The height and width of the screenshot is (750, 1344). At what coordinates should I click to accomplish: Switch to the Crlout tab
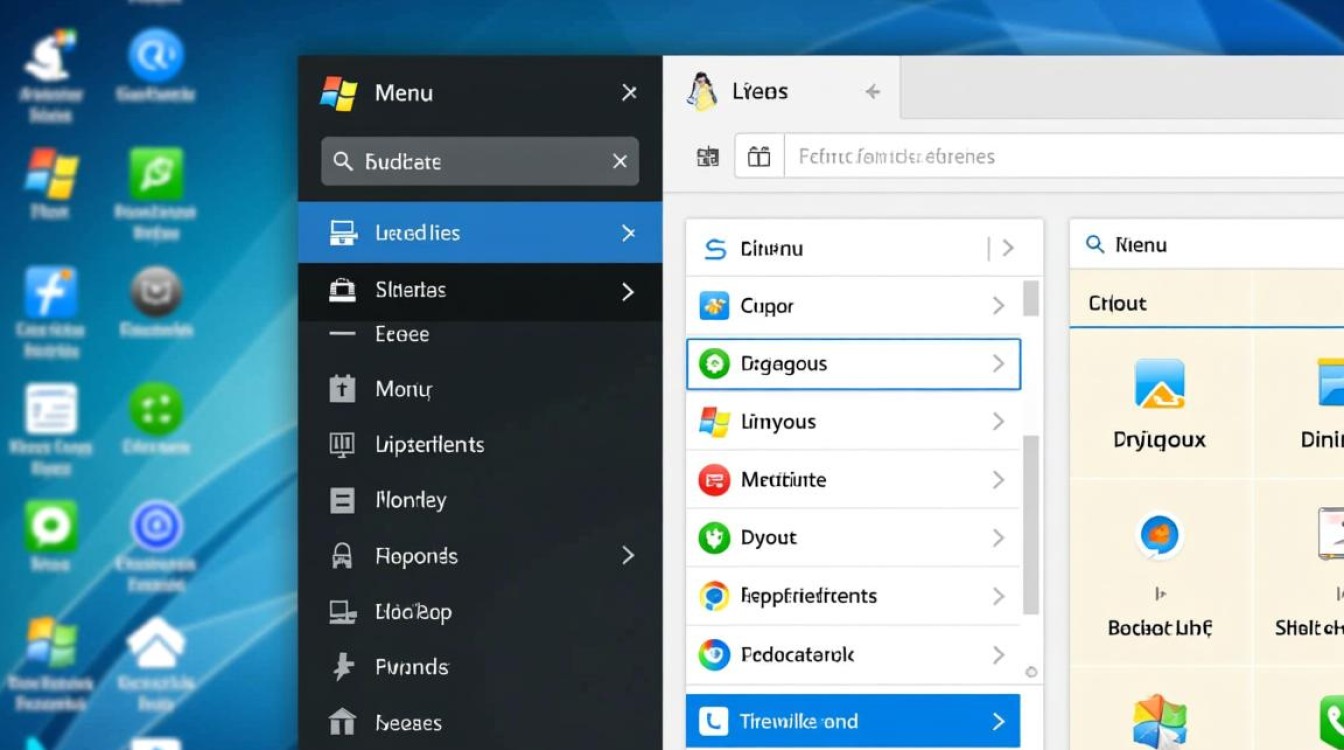pos(1117,303)
